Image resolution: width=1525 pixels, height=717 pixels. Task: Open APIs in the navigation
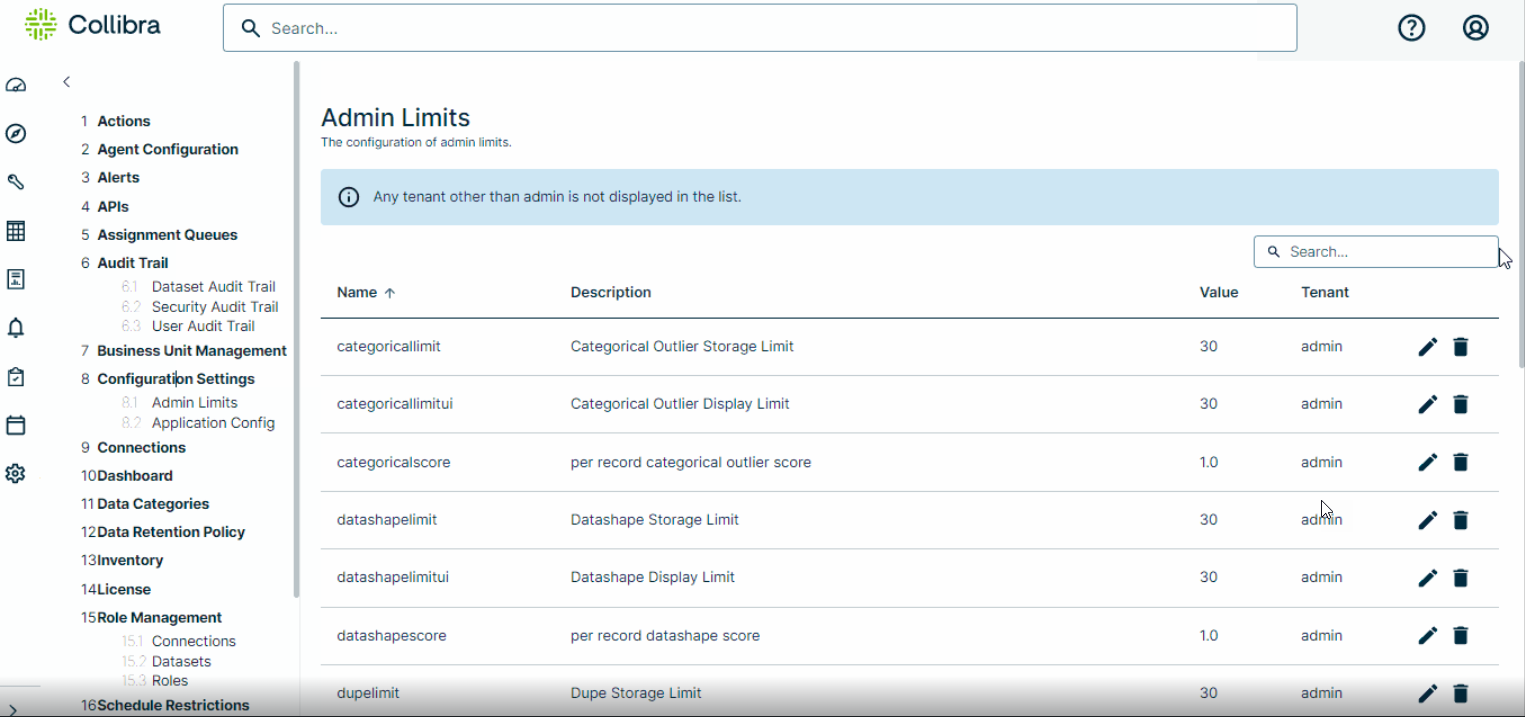point(113,207)
